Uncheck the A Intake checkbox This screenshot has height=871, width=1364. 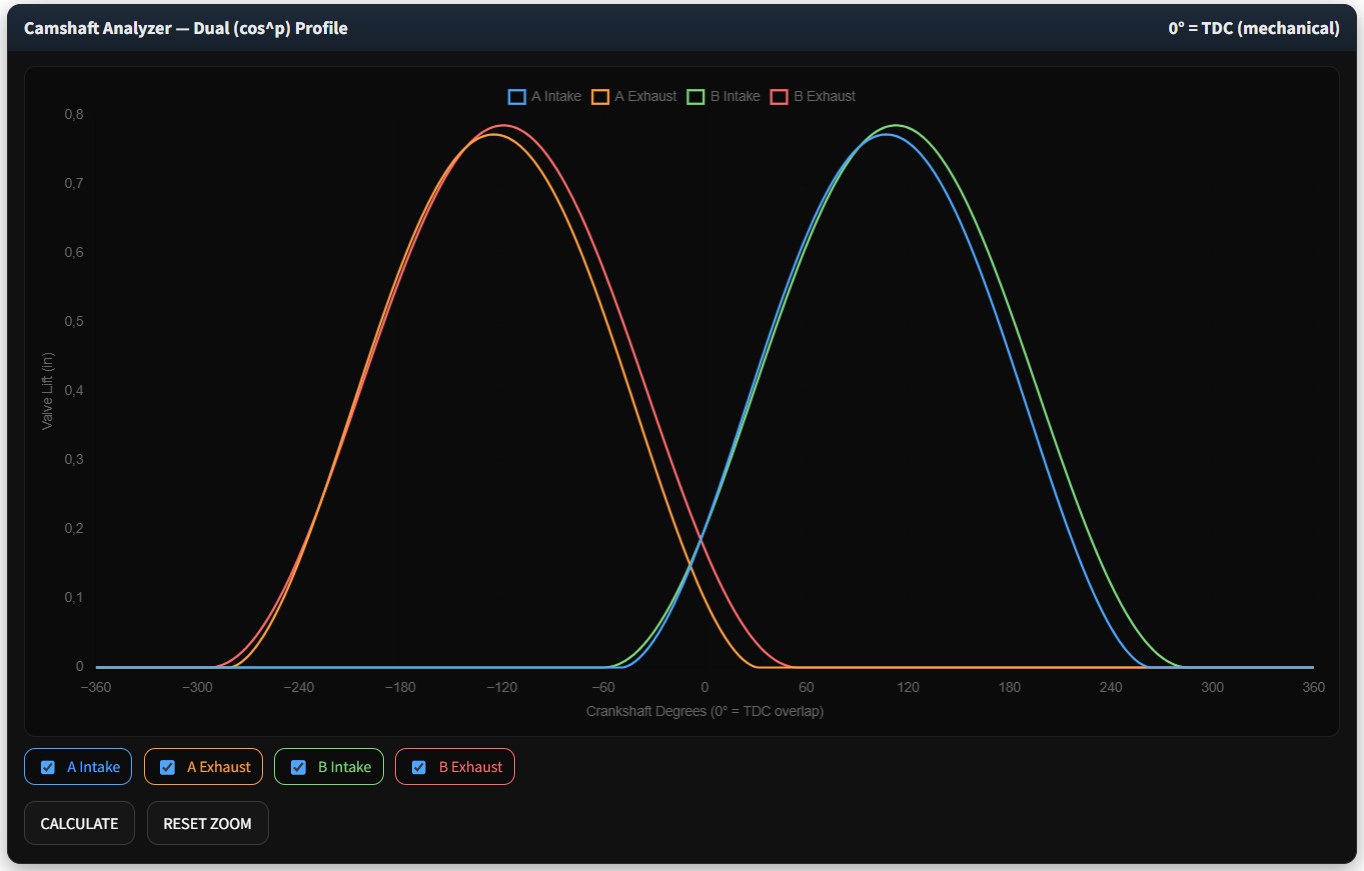tap(48, 767)
